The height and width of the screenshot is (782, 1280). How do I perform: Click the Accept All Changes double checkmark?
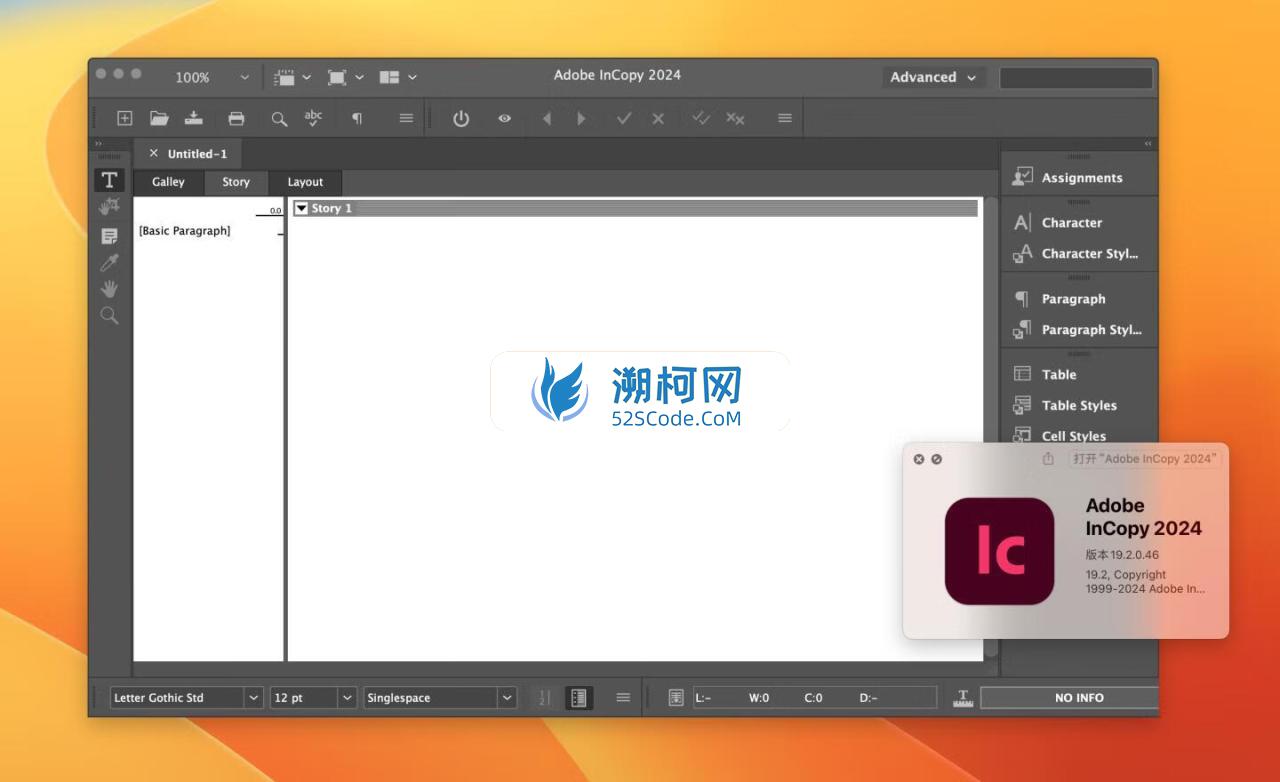701,118
